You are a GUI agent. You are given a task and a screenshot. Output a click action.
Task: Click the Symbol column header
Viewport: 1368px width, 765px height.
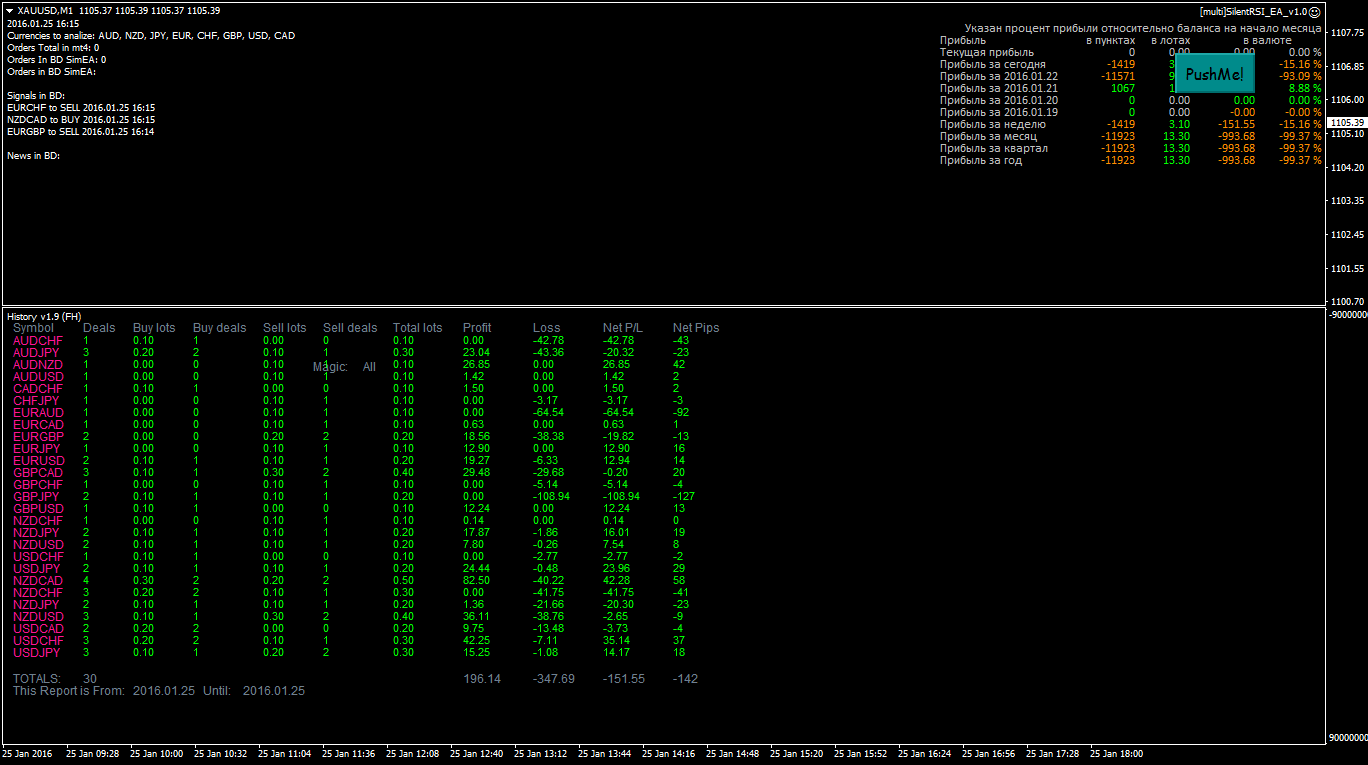pyautogui.click(x=33, y=328)
